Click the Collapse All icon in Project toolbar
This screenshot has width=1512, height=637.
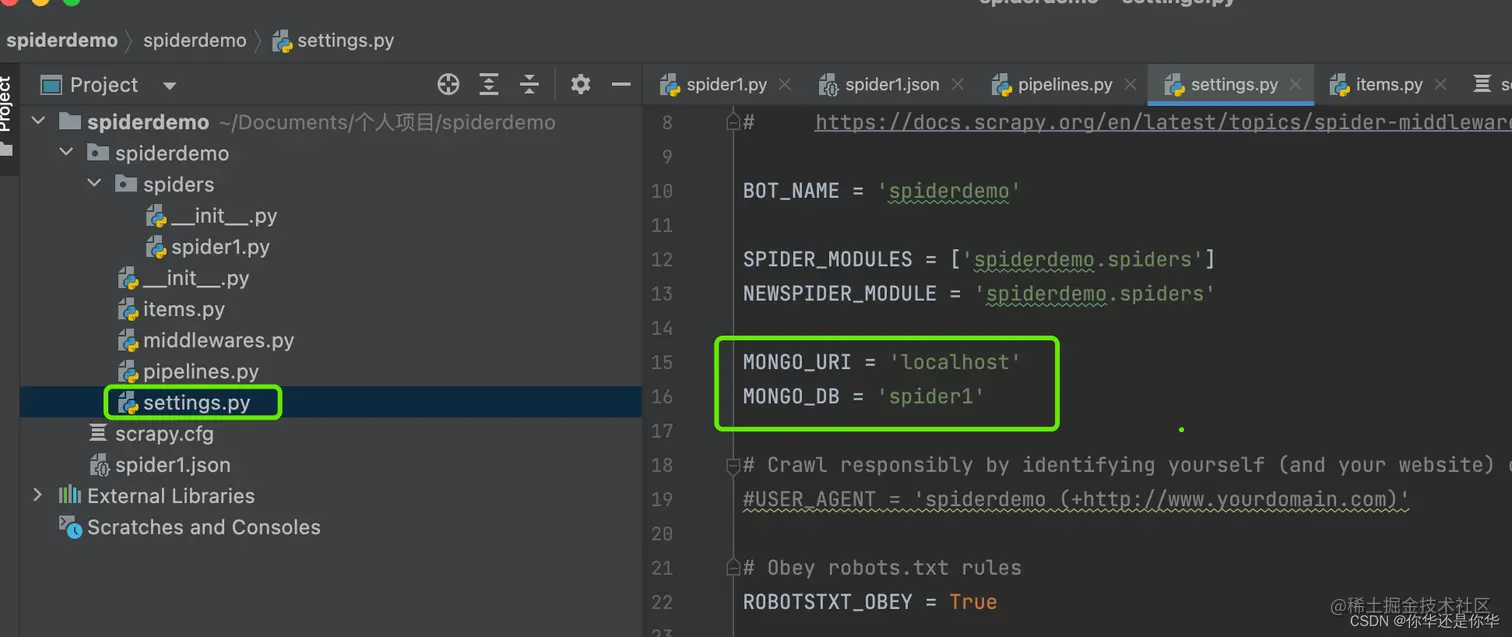click(x=530, y=85)
